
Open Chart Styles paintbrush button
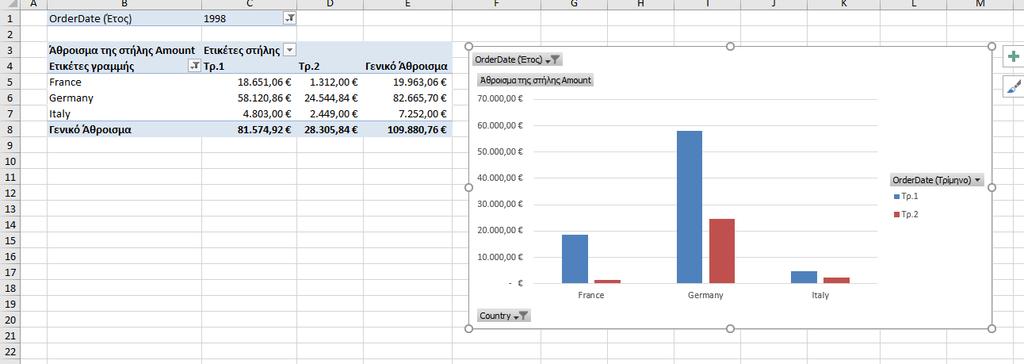tap(1014, 86)
